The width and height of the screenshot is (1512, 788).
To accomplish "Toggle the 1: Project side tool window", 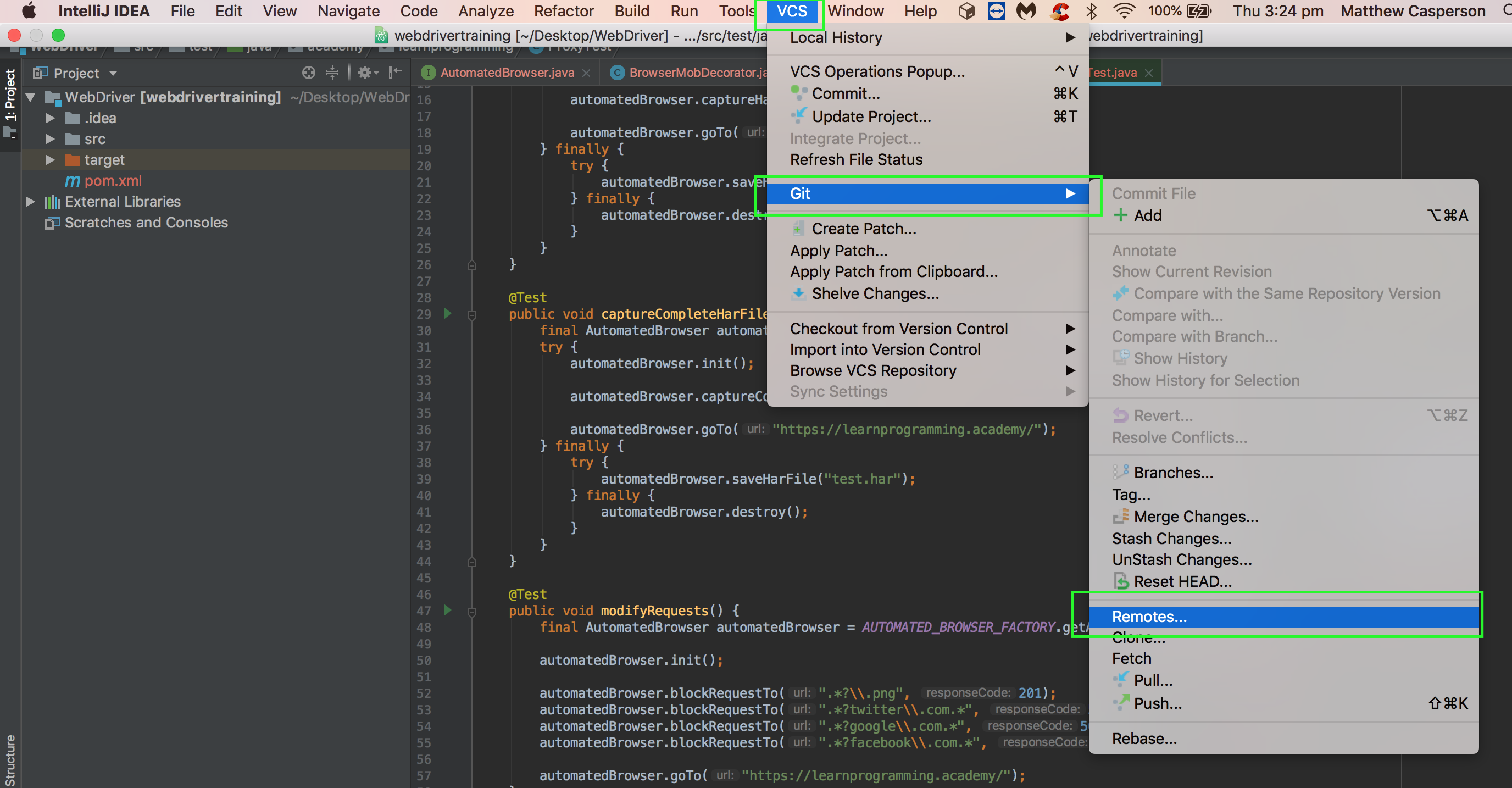I will point(10,100).
